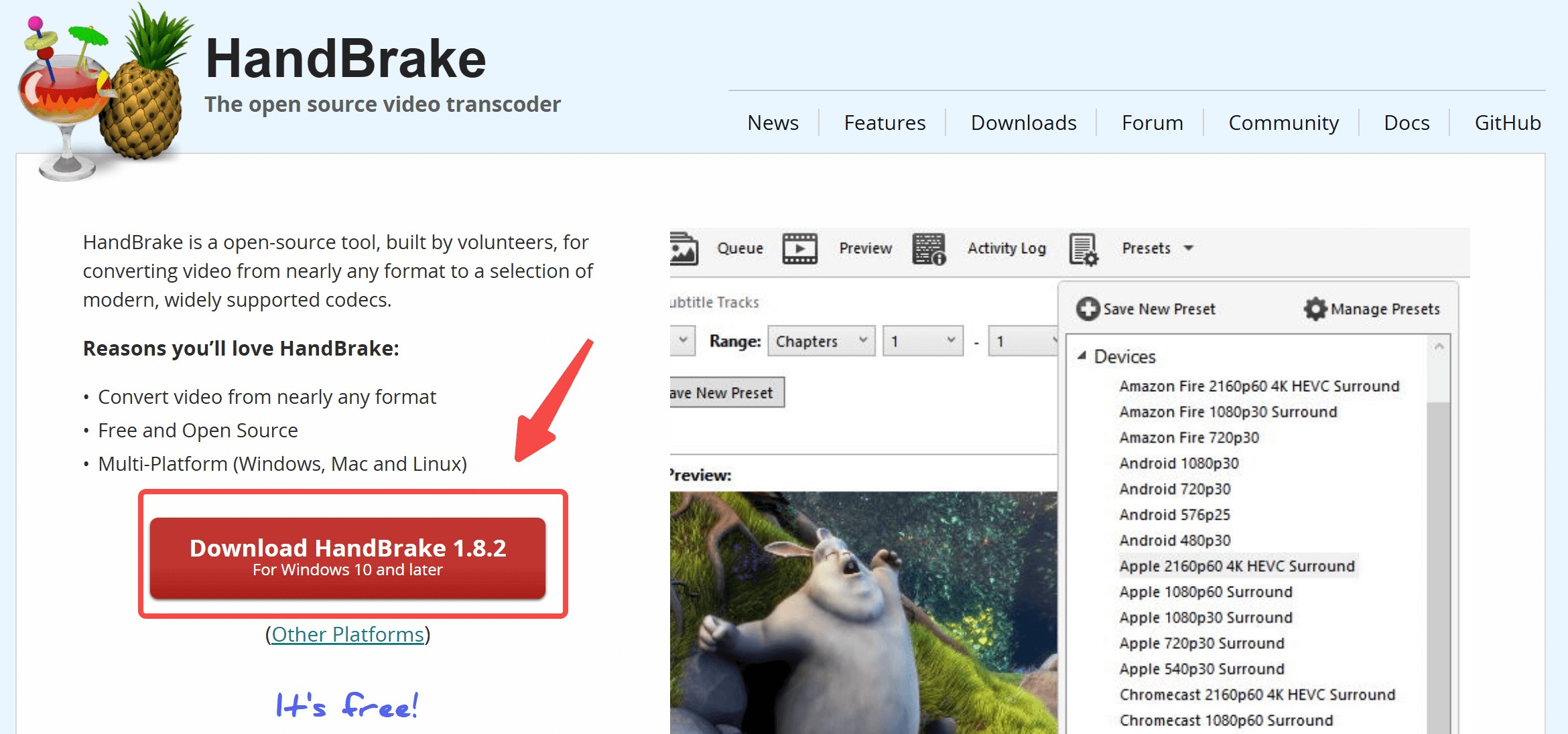Open the Community menu item
Image resolution: width=1568 pixels, height=734 pixels.
pyautogui.click(x=1283, y=123)
